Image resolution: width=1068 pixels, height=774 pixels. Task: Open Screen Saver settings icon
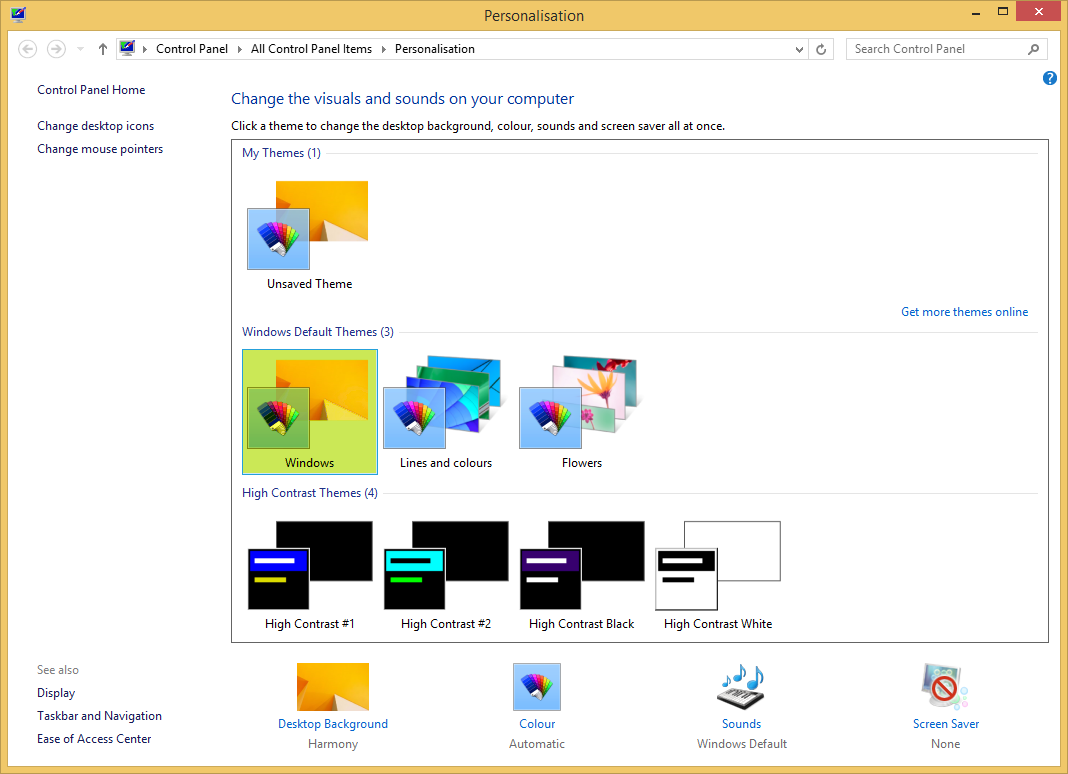pos(944,687)
